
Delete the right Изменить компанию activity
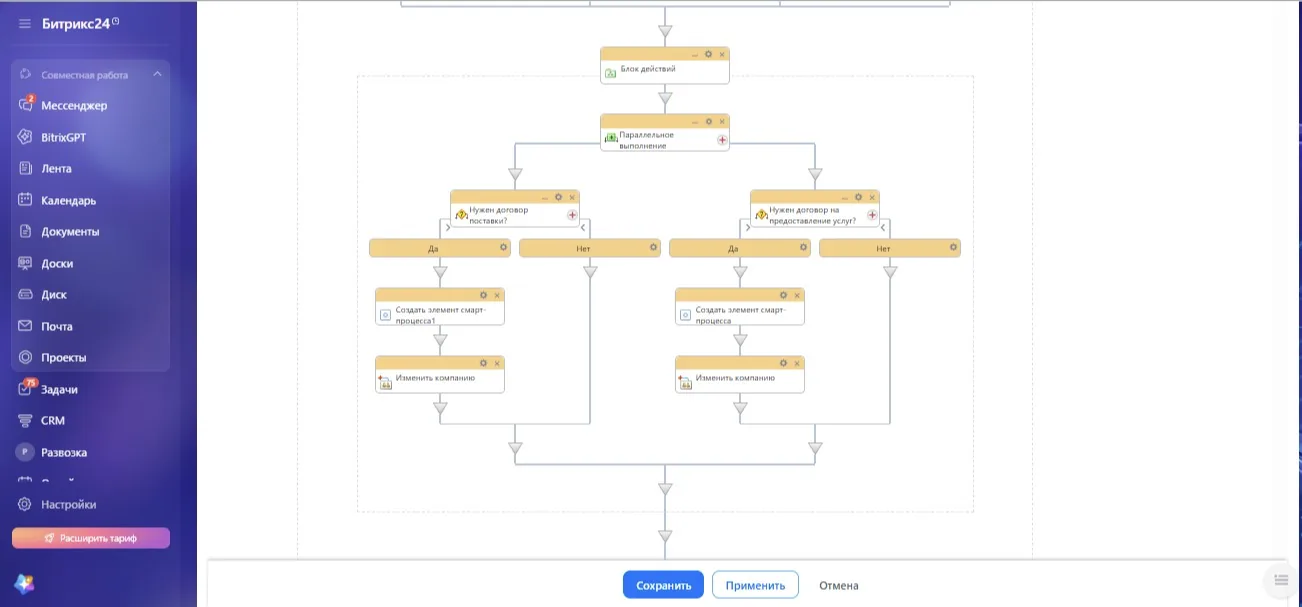pyautogui.click(x=797, y=363)
